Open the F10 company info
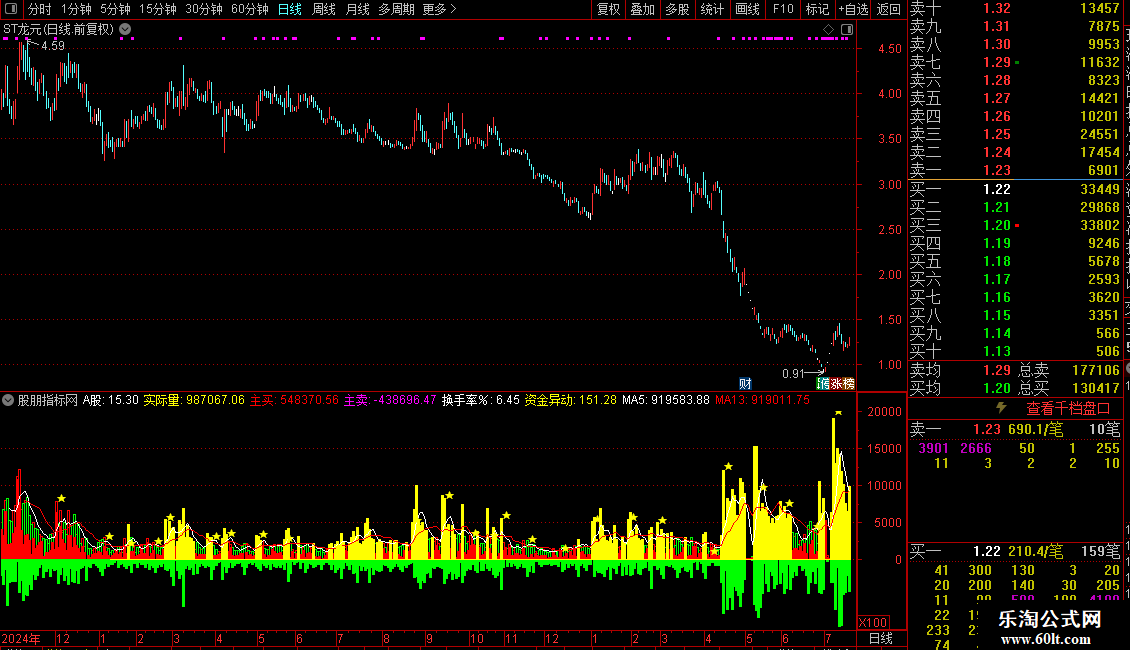The width and height of the screenshot is (1130, 650). tap(783, 9)
